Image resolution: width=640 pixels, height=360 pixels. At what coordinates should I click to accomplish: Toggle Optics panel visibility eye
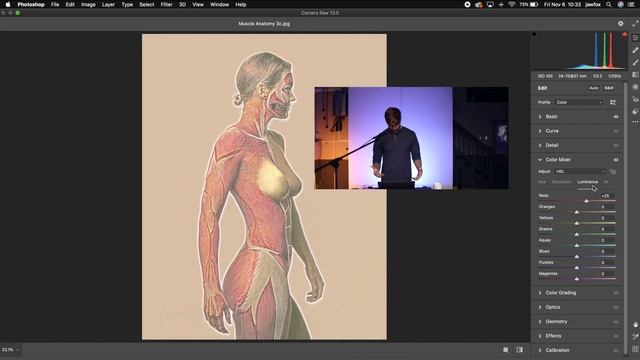pyautogui.click(x=616, y=307)
